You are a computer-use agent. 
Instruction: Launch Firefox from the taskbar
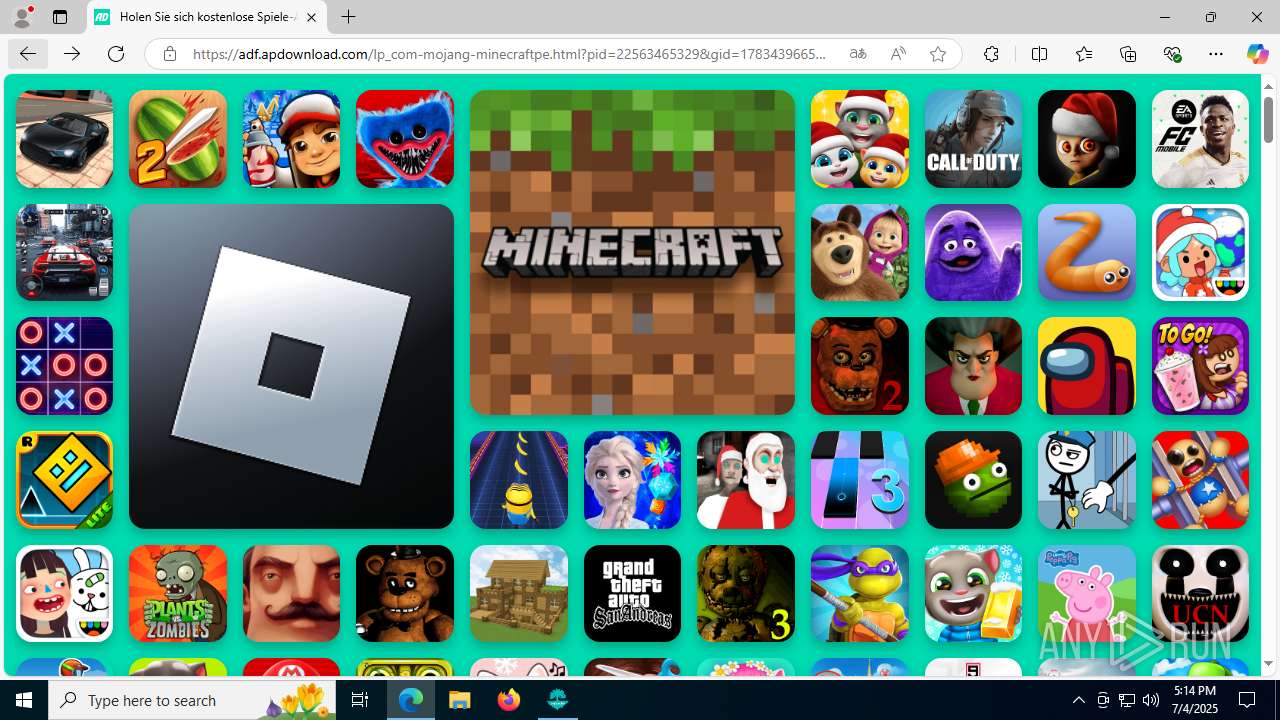509,700
